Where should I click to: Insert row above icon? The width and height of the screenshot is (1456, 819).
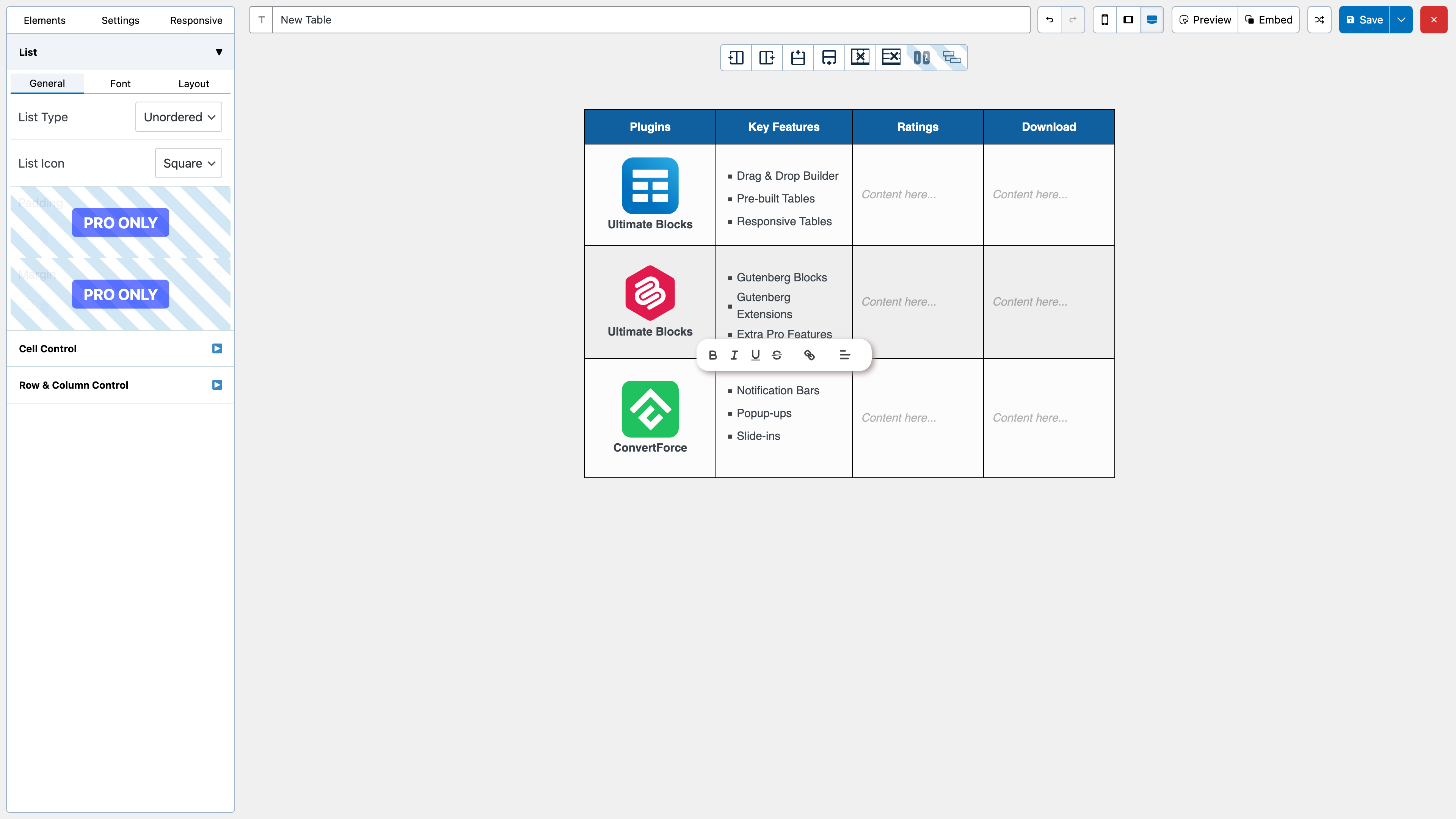pyautogui.click(x=797, y=57)
